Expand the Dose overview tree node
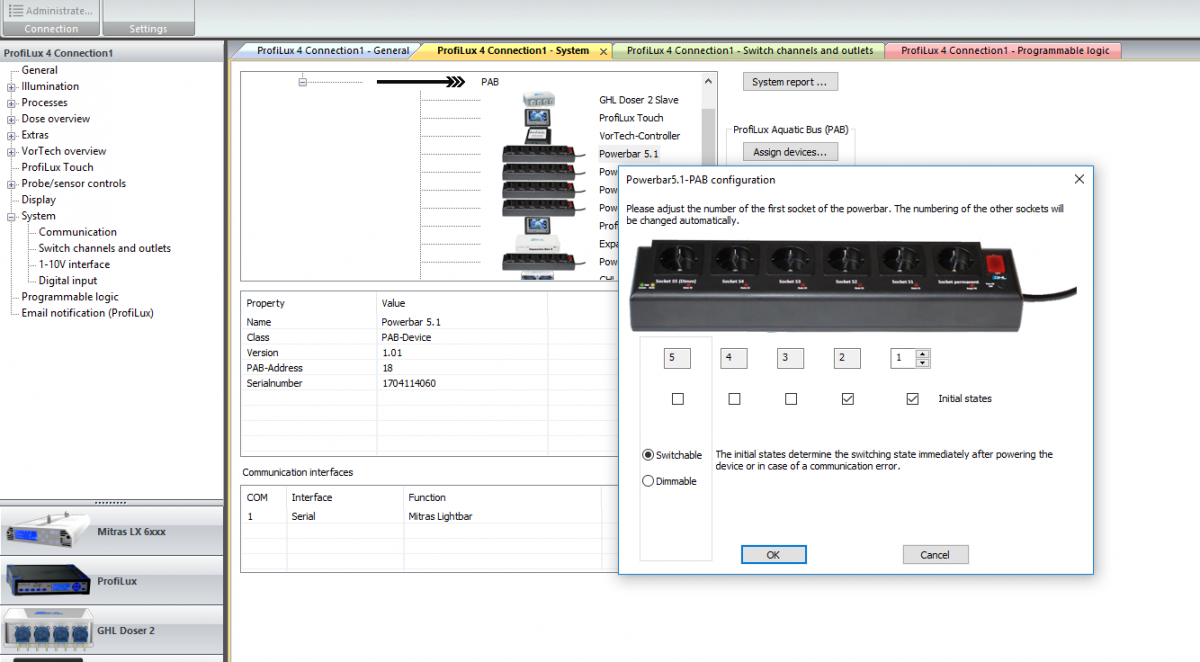This screenshot has width=1200, height=662. point(11,119)
